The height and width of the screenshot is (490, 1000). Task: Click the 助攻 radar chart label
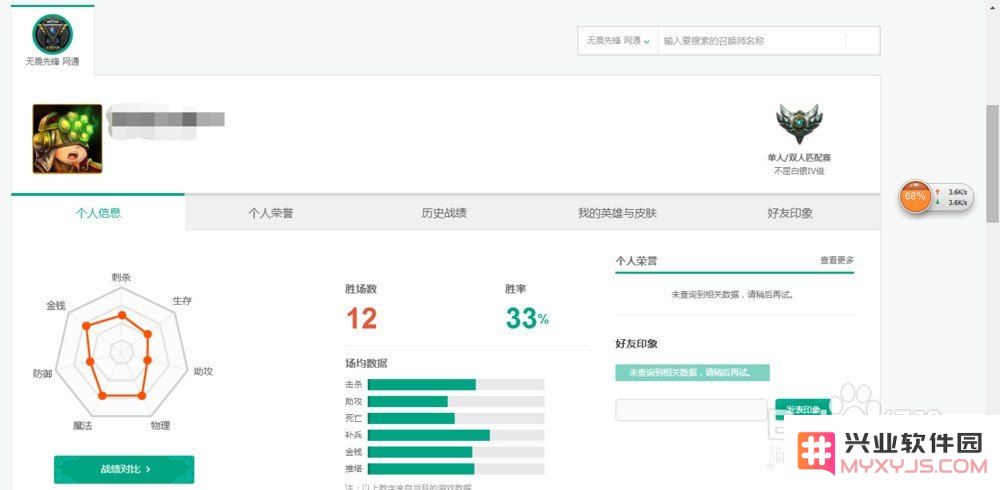tap(203, 371)
